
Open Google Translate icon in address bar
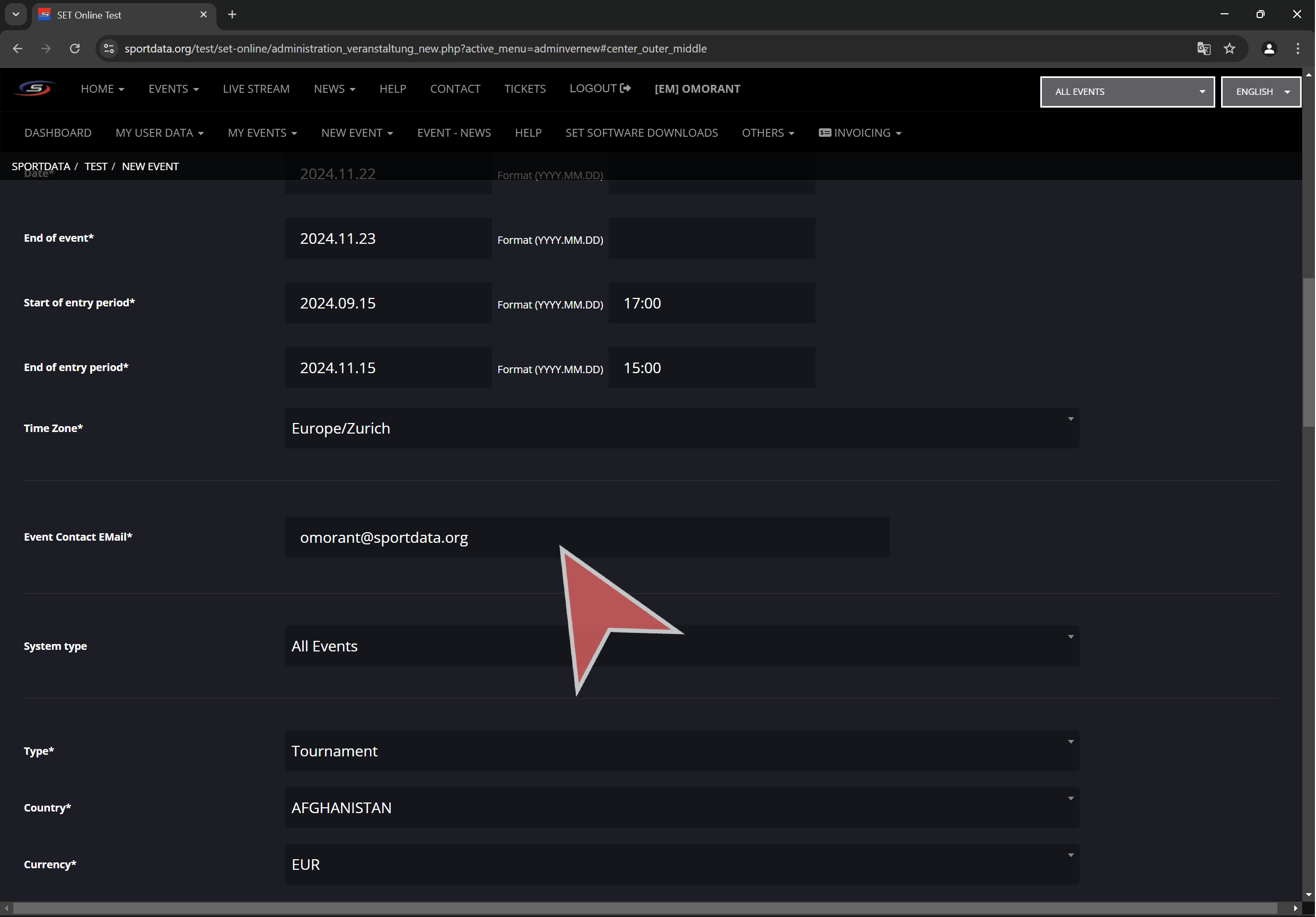coord(1204,49)
